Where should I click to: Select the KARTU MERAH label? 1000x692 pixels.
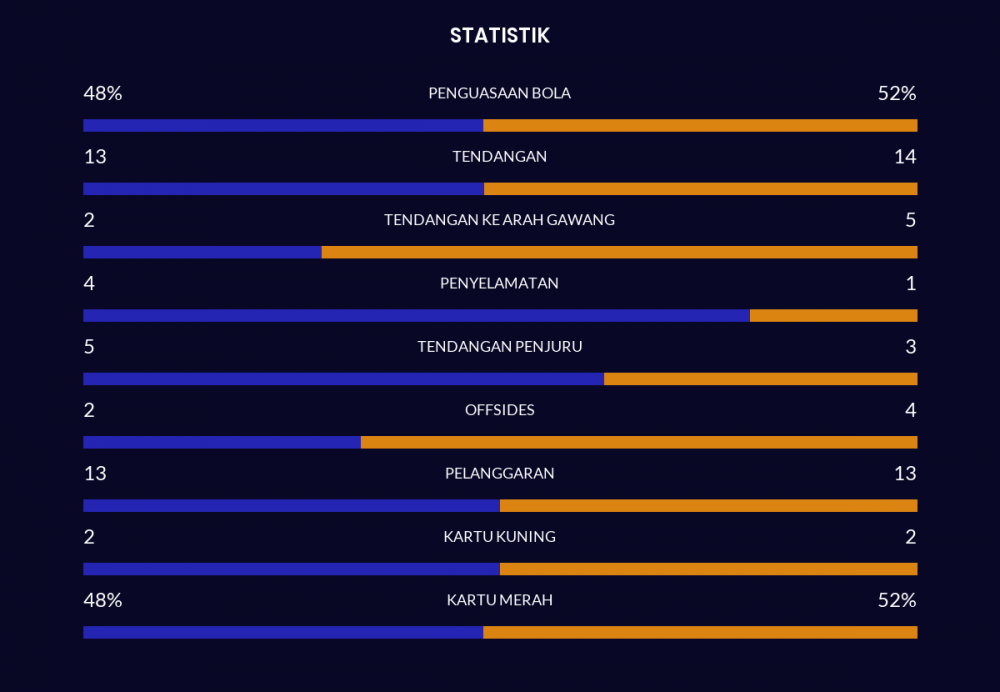click(x=499, y=600)
